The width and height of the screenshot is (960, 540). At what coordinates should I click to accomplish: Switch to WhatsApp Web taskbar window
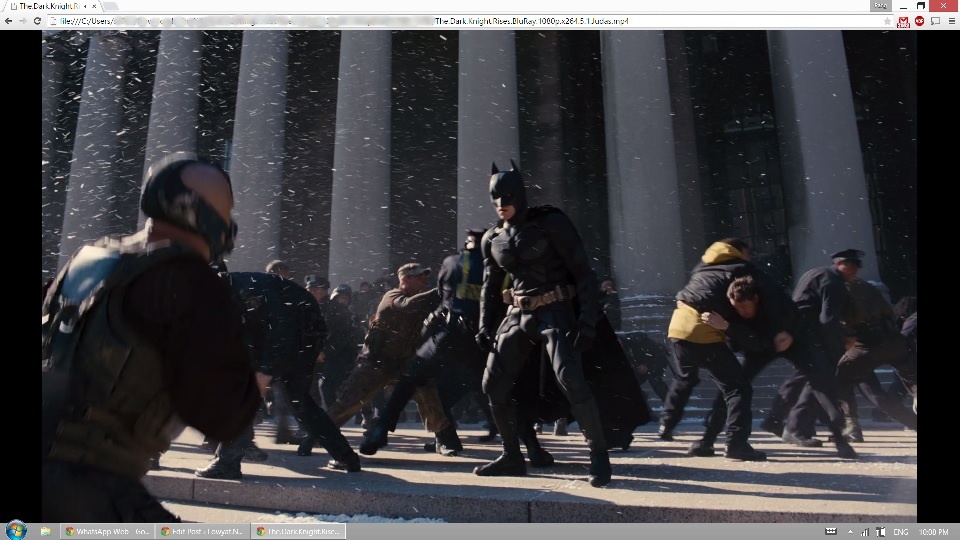[108, 531]
